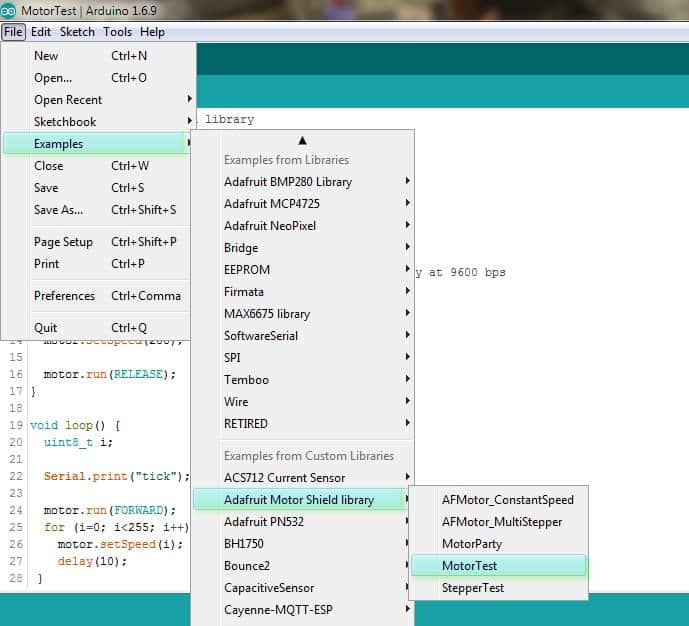The image size is (689, 626).
Task: Choose Save from the File menu
Action: point(98,188)
